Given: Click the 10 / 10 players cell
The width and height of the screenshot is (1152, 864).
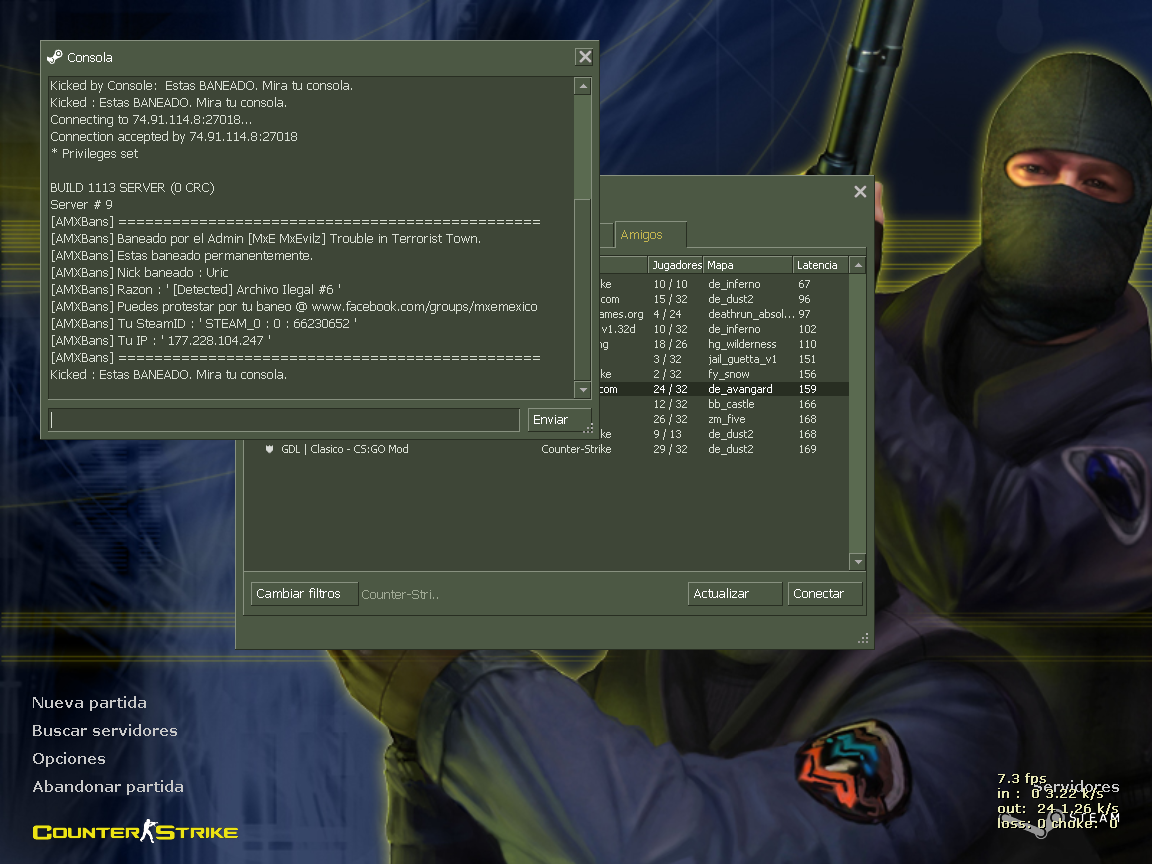Looking at the screenshot, I should coord(671,284).
